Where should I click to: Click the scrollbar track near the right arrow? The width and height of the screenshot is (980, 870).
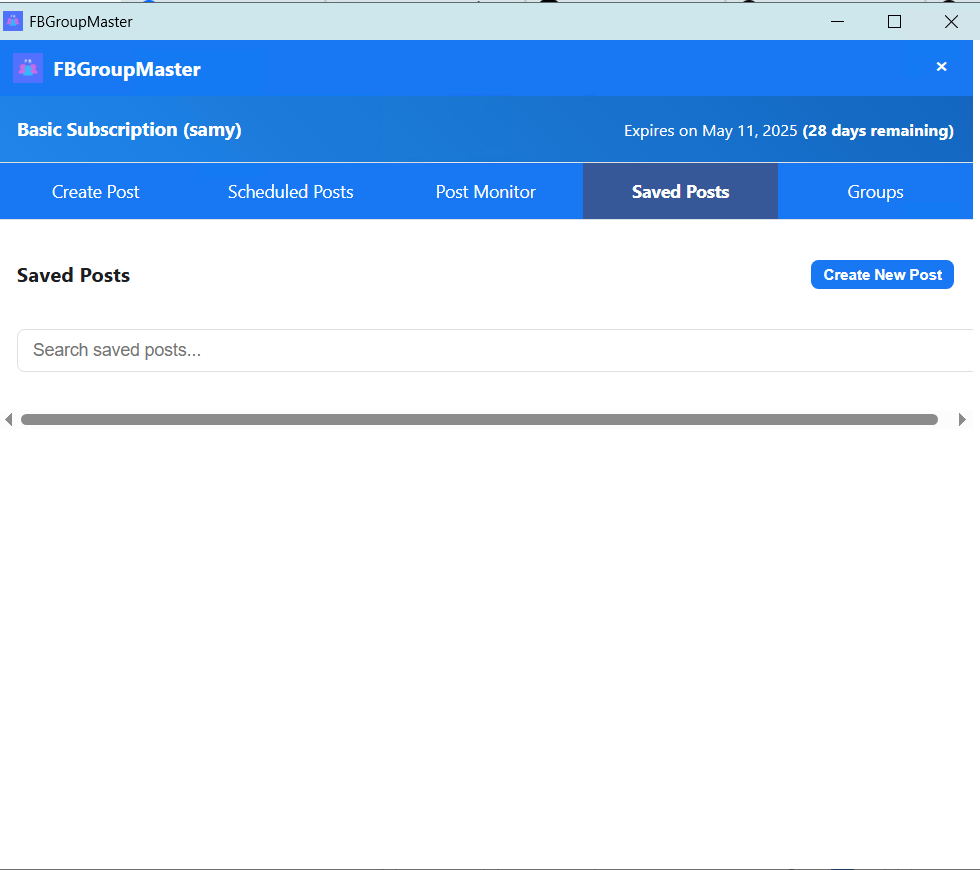click(948, 419)
